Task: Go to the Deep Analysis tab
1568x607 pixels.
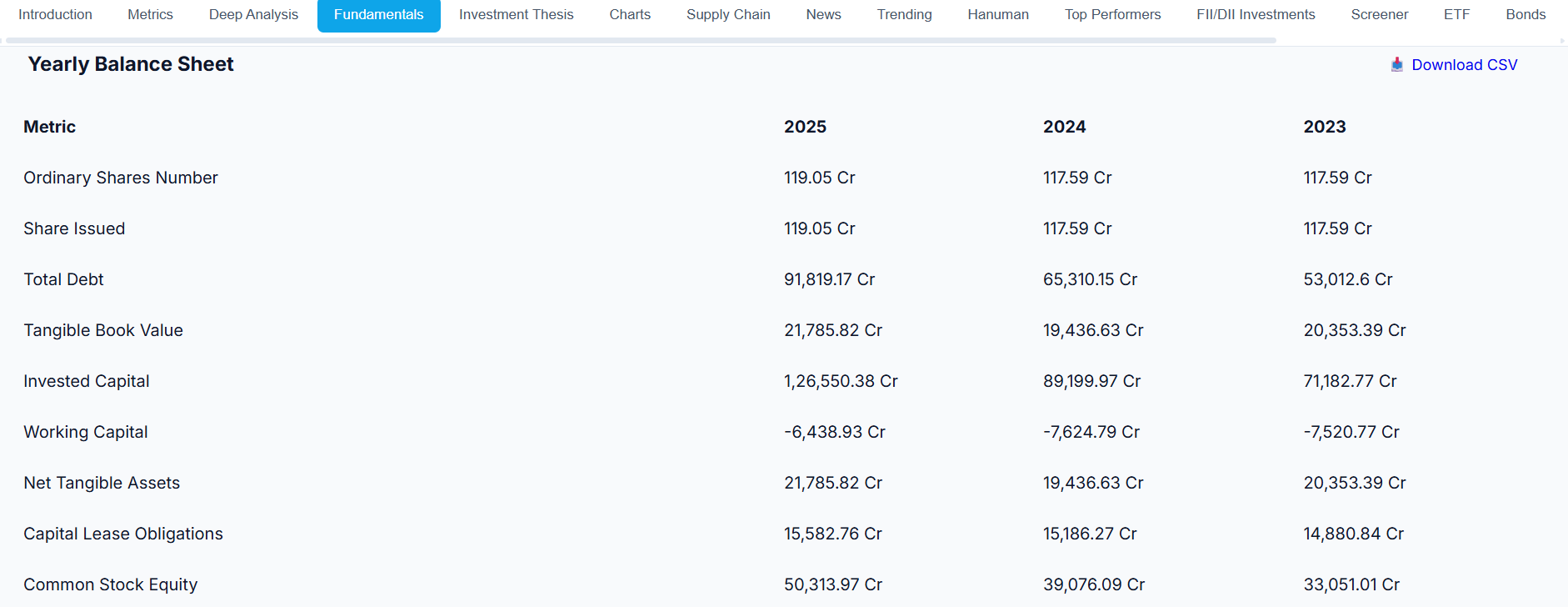Action: tap(253, 15)
